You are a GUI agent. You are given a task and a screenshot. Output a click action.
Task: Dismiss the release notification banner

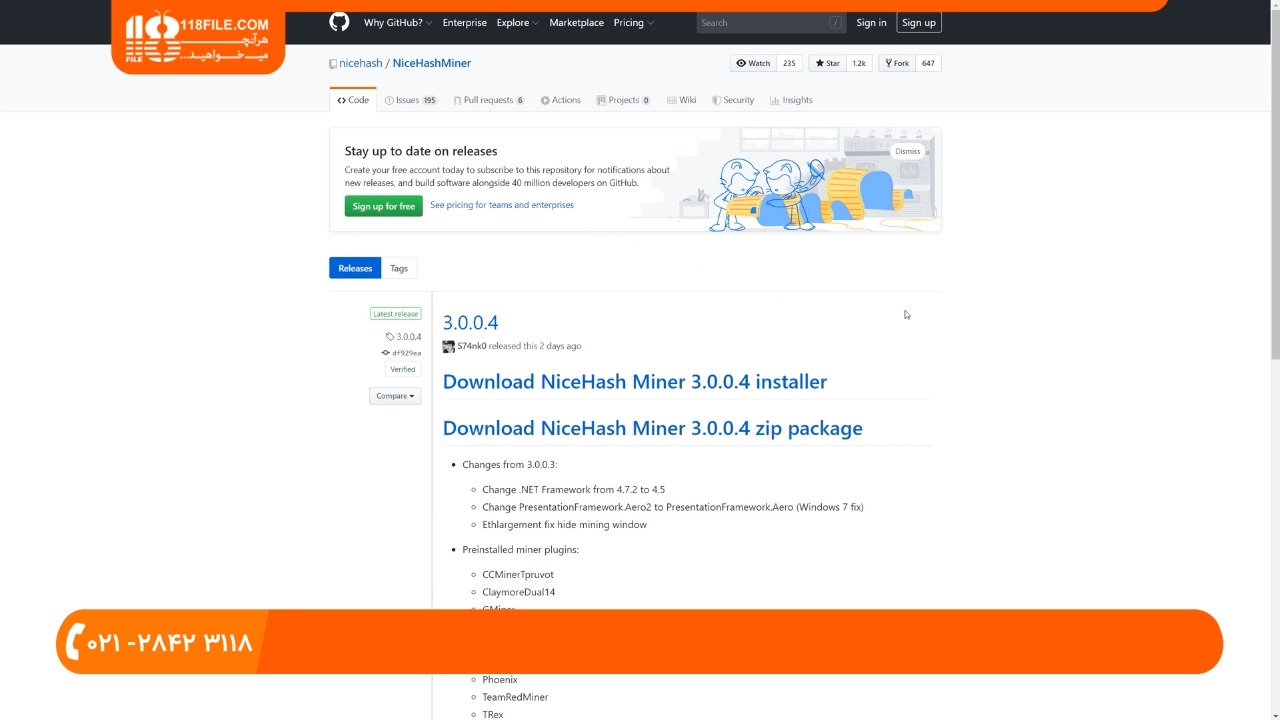(x=907, y=151)
